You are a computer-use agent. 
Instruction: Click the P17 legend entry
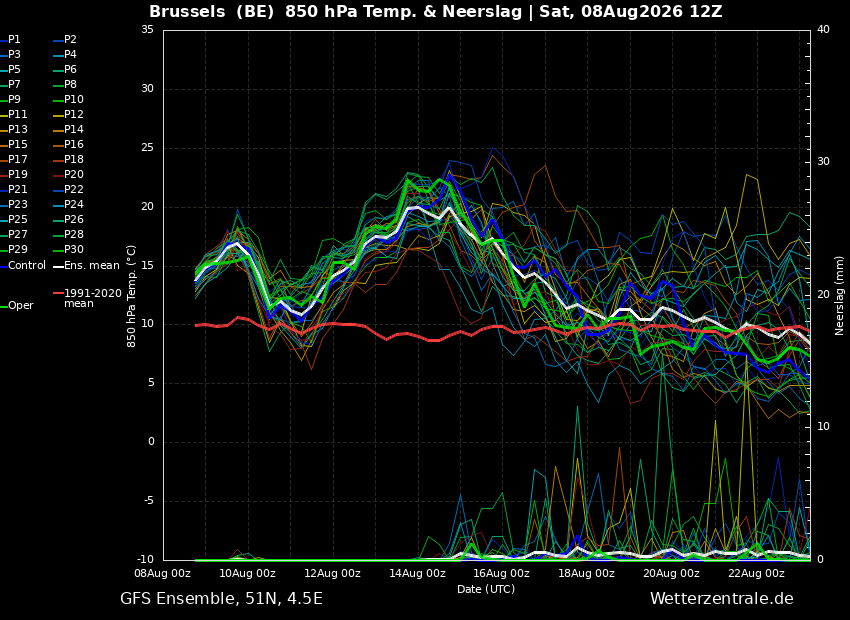pos(14,159)
